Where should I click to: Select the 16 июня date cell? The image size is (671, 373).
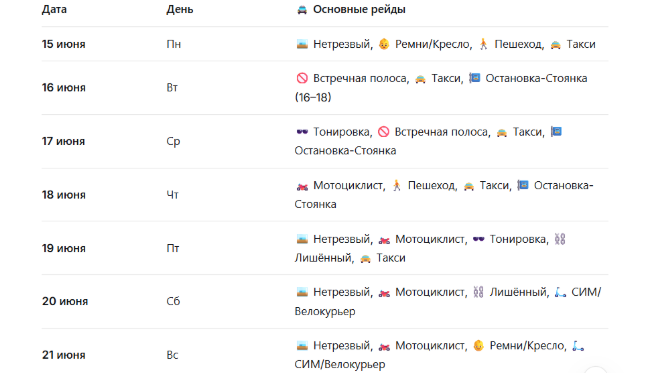(x=63, y=88)
